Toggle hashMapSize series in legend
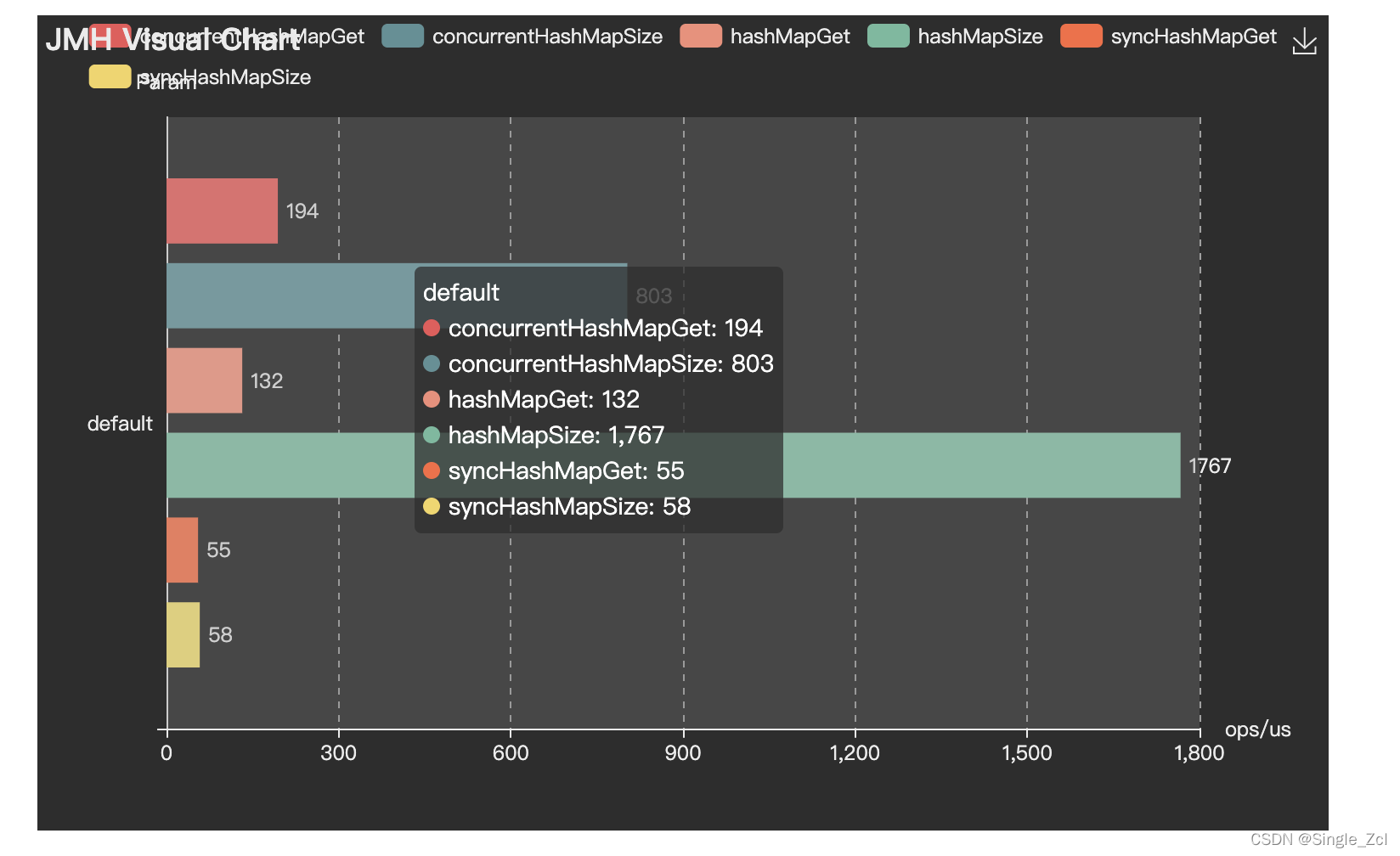Screen dimensions: 1400x856 point(955,36)
